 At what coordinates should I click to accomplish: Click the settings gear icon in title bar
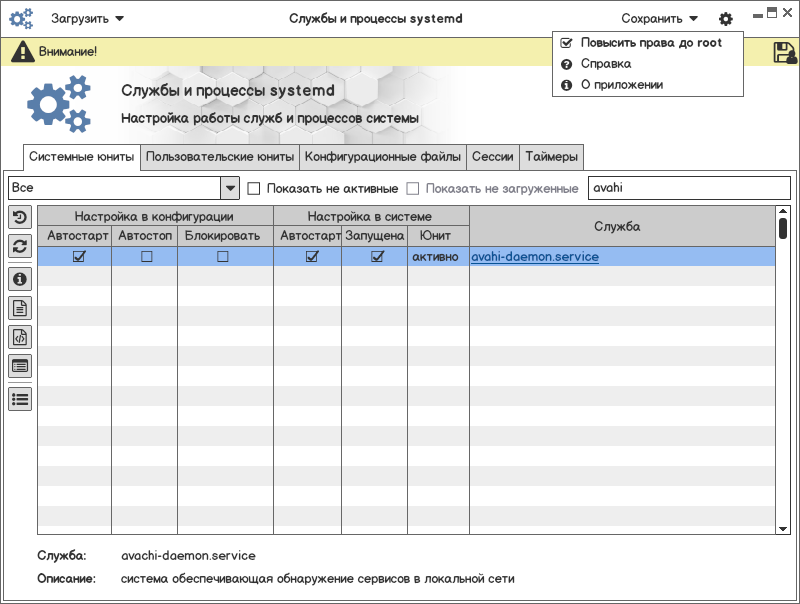725,19
